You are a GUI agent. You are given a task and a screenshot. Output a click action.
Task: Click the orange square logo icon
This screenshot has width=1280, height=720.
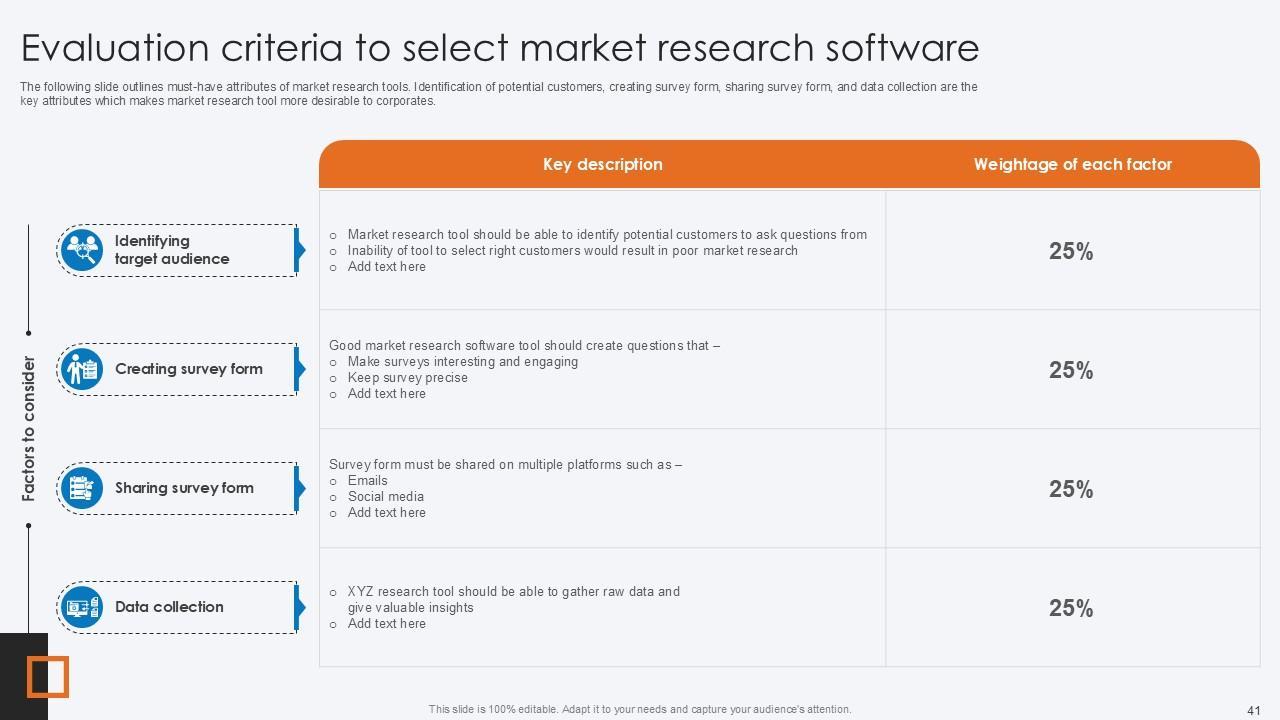47,676
